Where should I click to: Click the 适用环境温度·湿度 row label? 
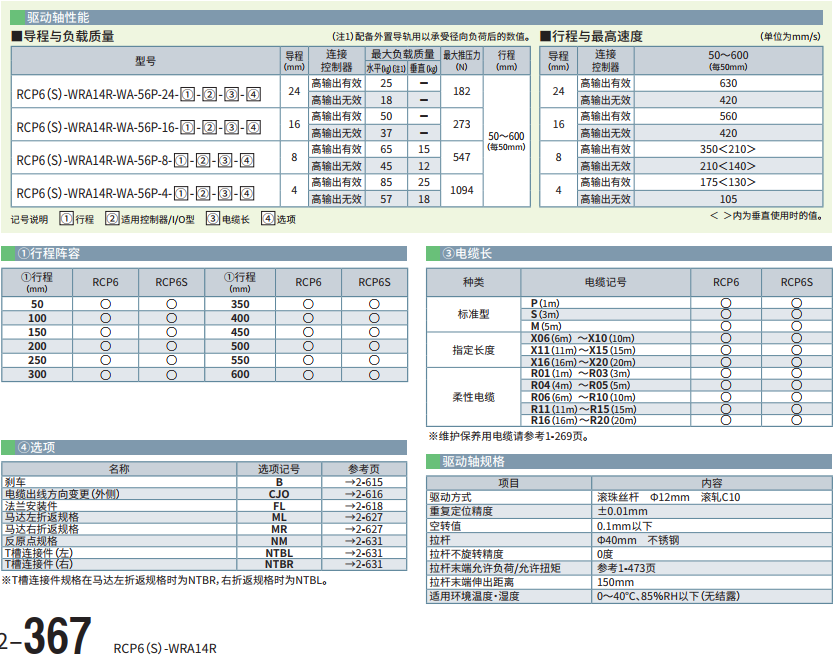475,596
